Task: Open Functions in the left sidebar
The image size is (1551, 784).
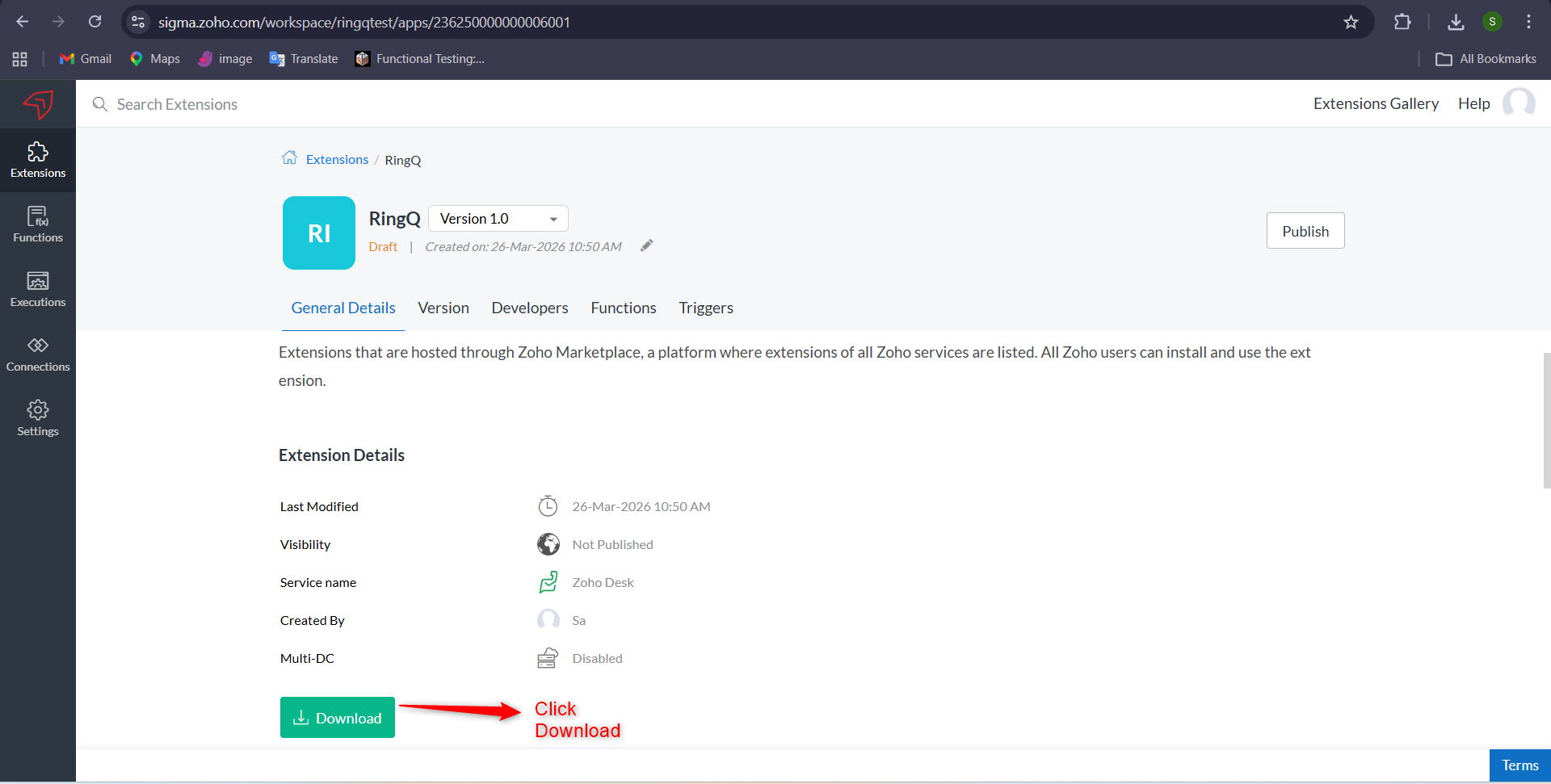Action: (38, 224)
